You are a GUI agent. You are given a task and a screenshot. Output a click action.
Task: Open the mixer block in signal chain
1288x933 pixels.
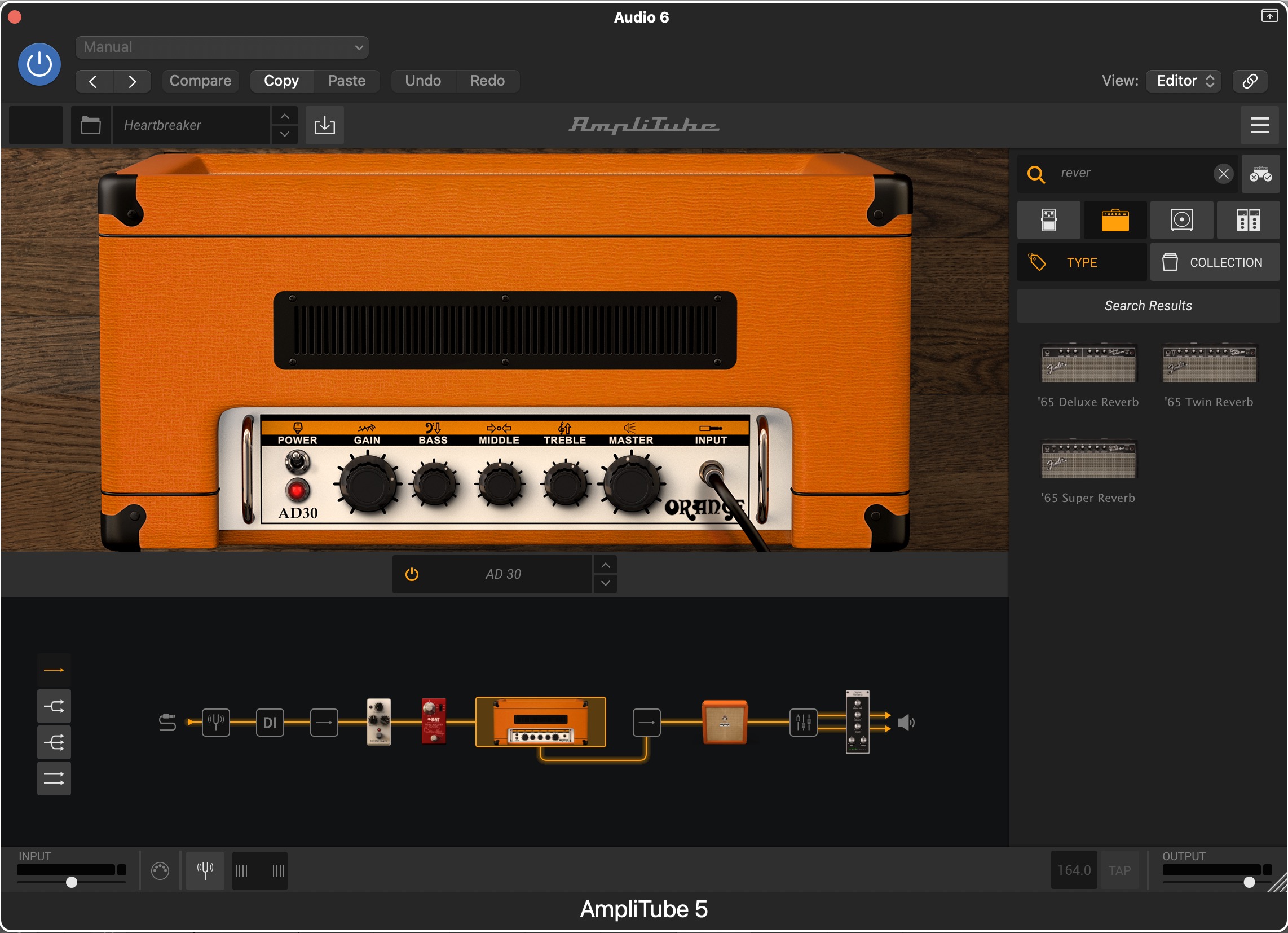point(803,723)
